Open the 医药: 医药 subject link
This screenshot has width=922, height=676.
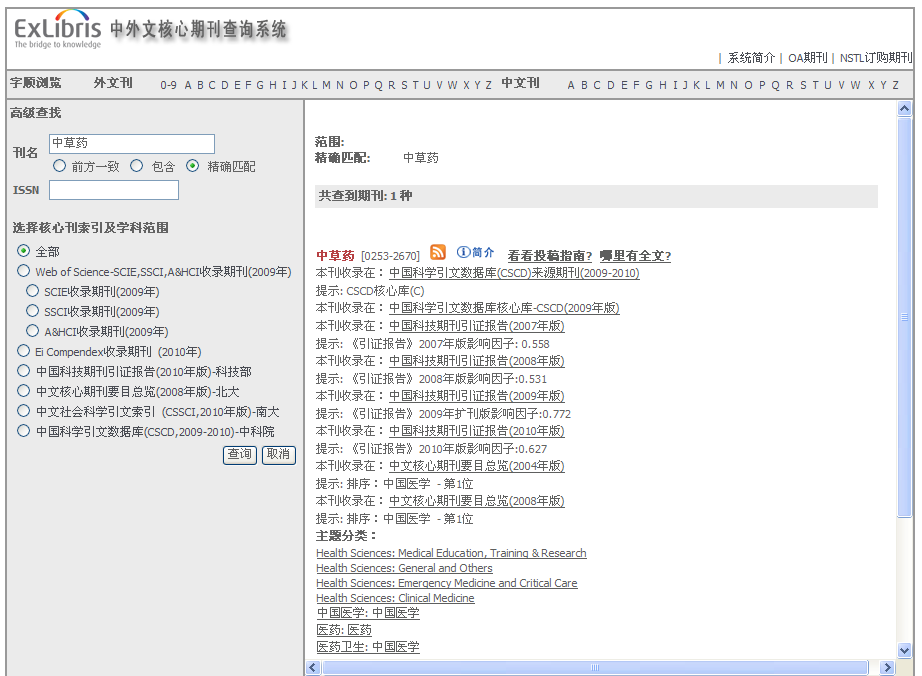click(344, 630)
